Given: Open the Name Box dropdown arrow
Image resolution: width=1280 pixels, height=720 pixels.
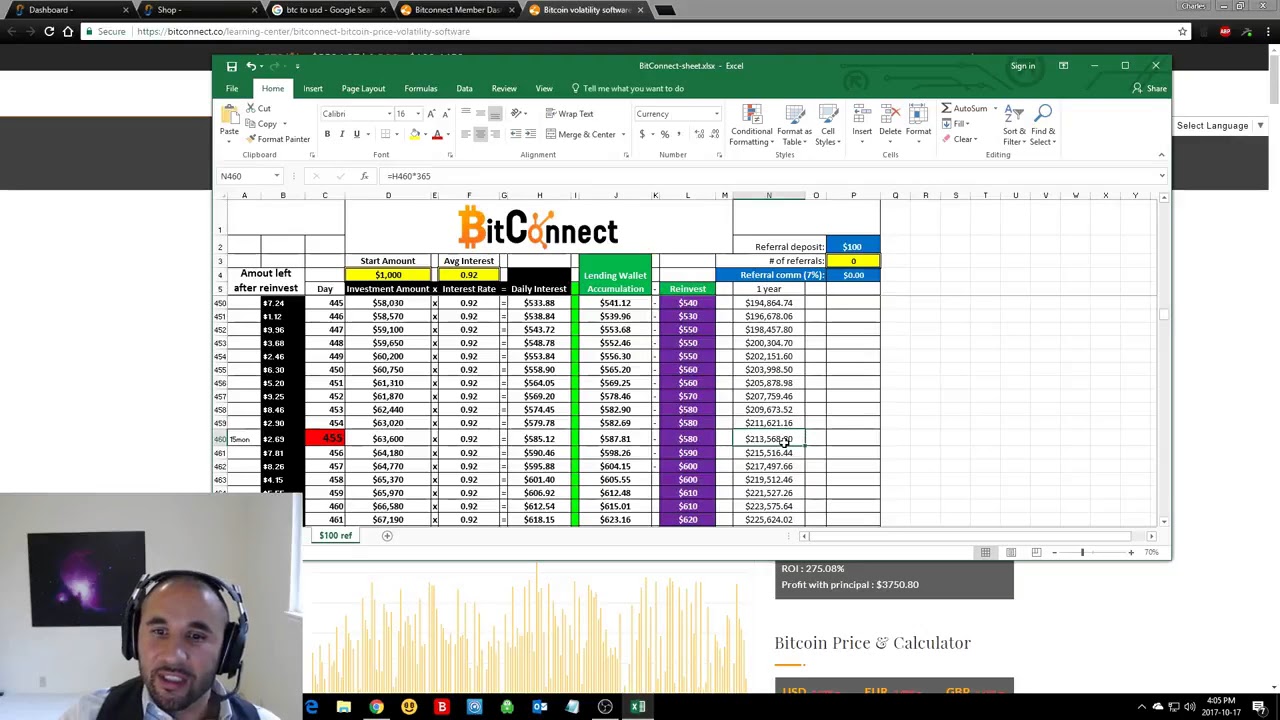Looking at the screenshot, I should [x=276, y=176].
